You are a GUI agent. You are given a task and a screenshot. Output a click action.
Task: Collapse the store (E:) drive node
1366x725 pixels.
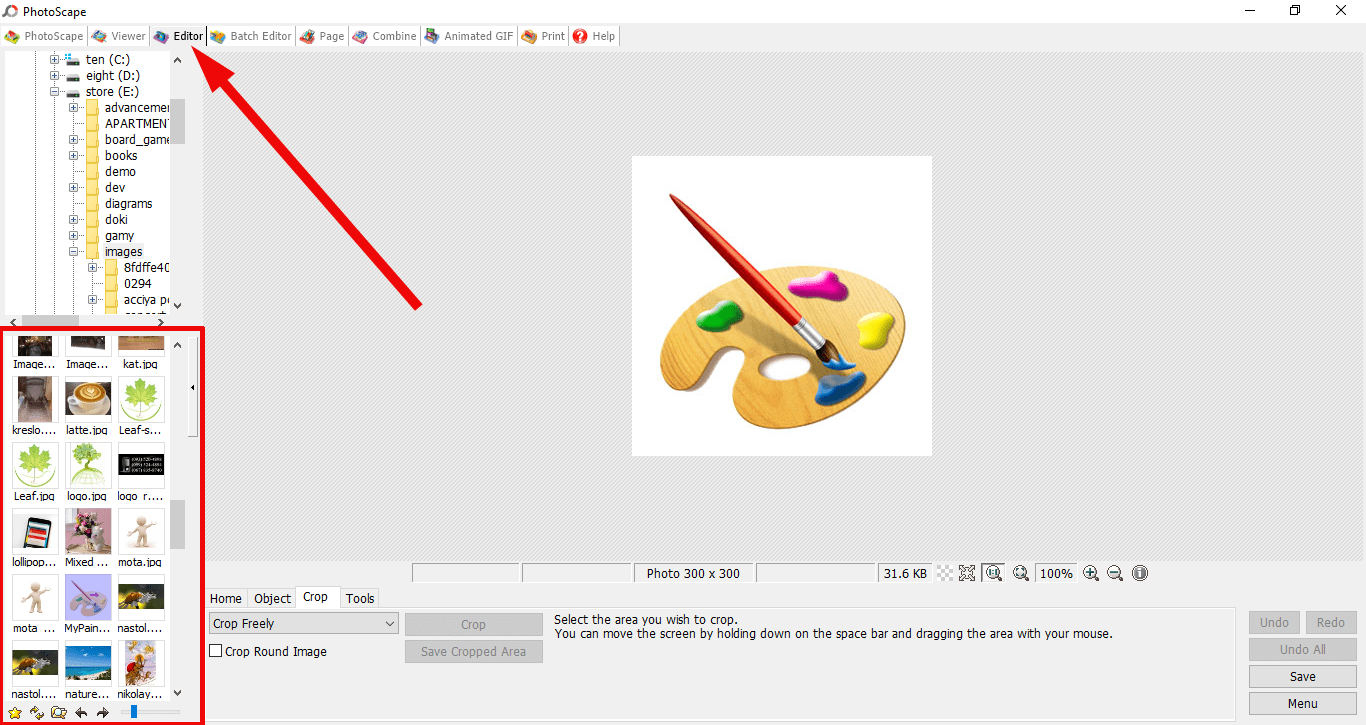pyautogui.click(x=55, y=92)
